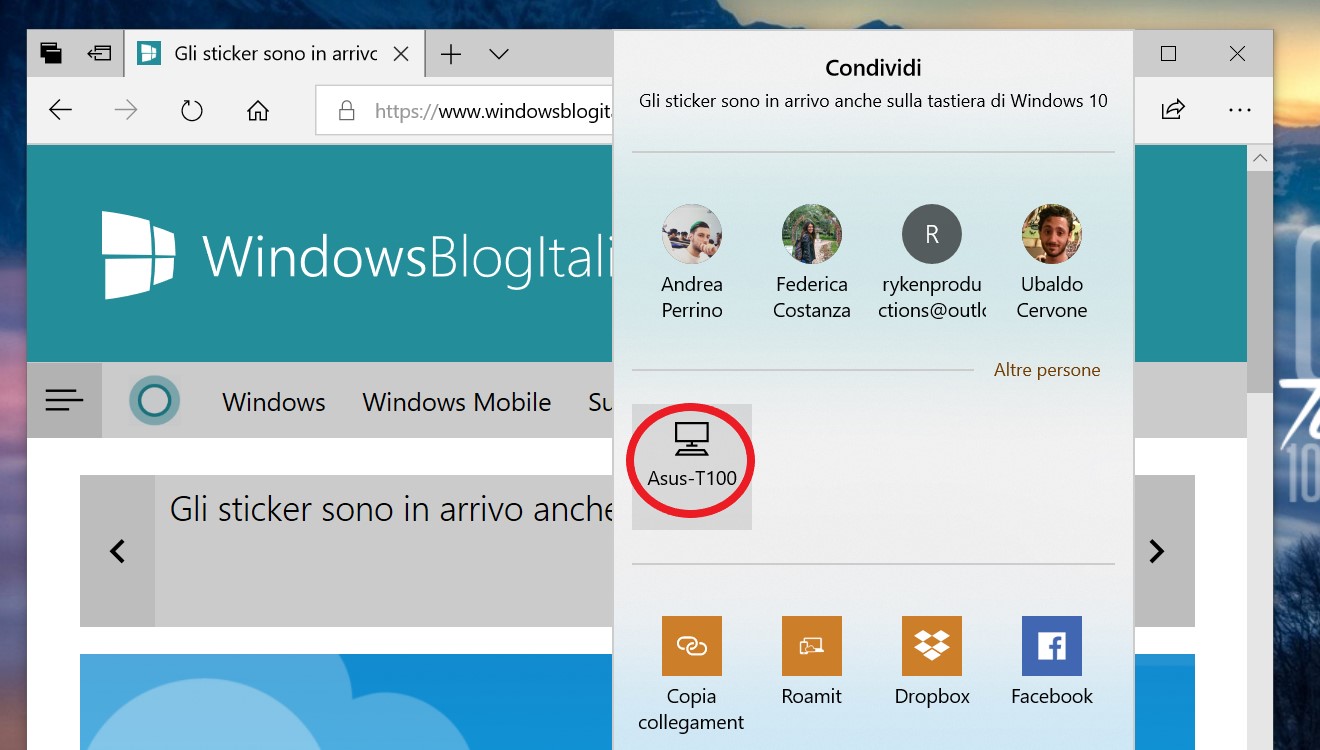This screenshot has height=750, width=1320.
Task: Open Altre persone link
Action: tap(1047, 370)
